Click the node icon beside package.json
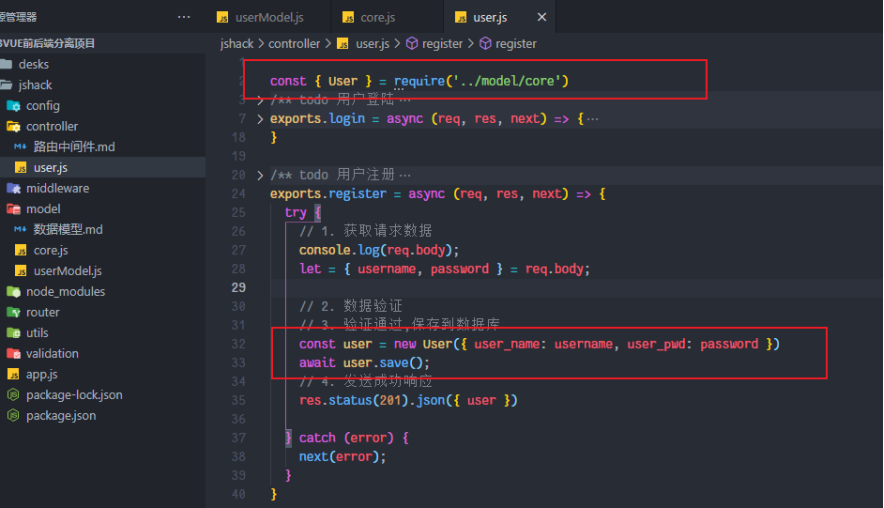This screenshot has height=508, width=884. point(13,416)
